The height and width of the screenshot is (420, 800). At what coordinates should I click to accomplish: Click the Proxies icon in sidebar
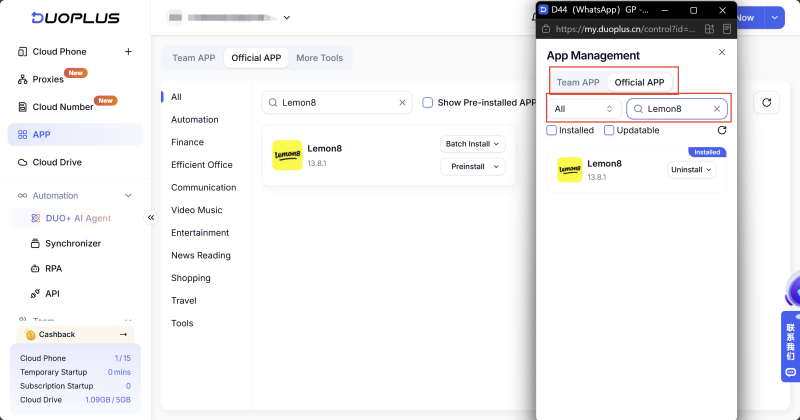tap(22, 79)
